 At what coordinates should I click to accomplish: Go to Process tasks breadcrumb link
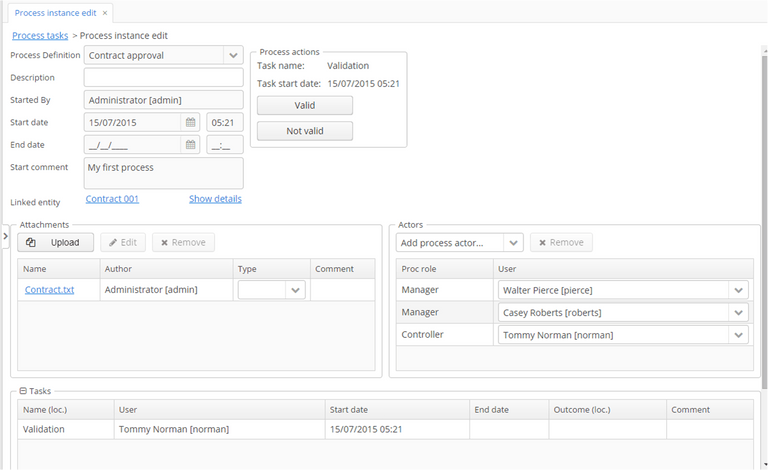40,36
